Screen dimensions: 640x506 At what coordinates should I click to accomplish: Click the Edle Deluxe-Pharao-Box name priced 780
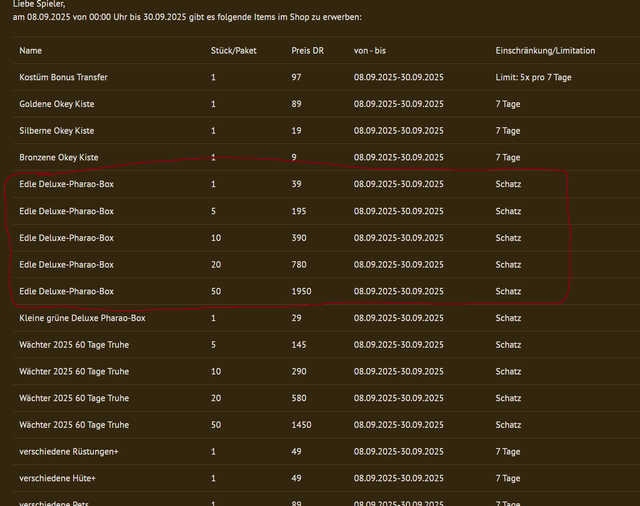(x=67, y=264)
